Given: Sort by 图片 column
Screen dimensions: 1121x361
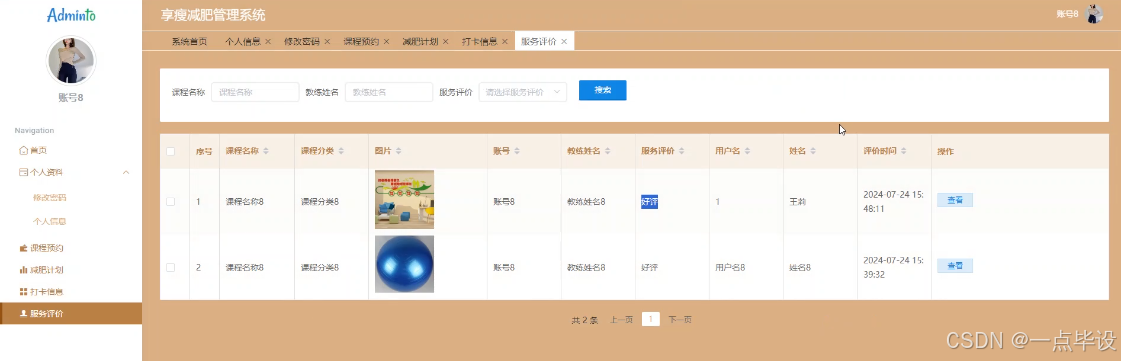Looking at the screenshot, I should coord(398,152).
